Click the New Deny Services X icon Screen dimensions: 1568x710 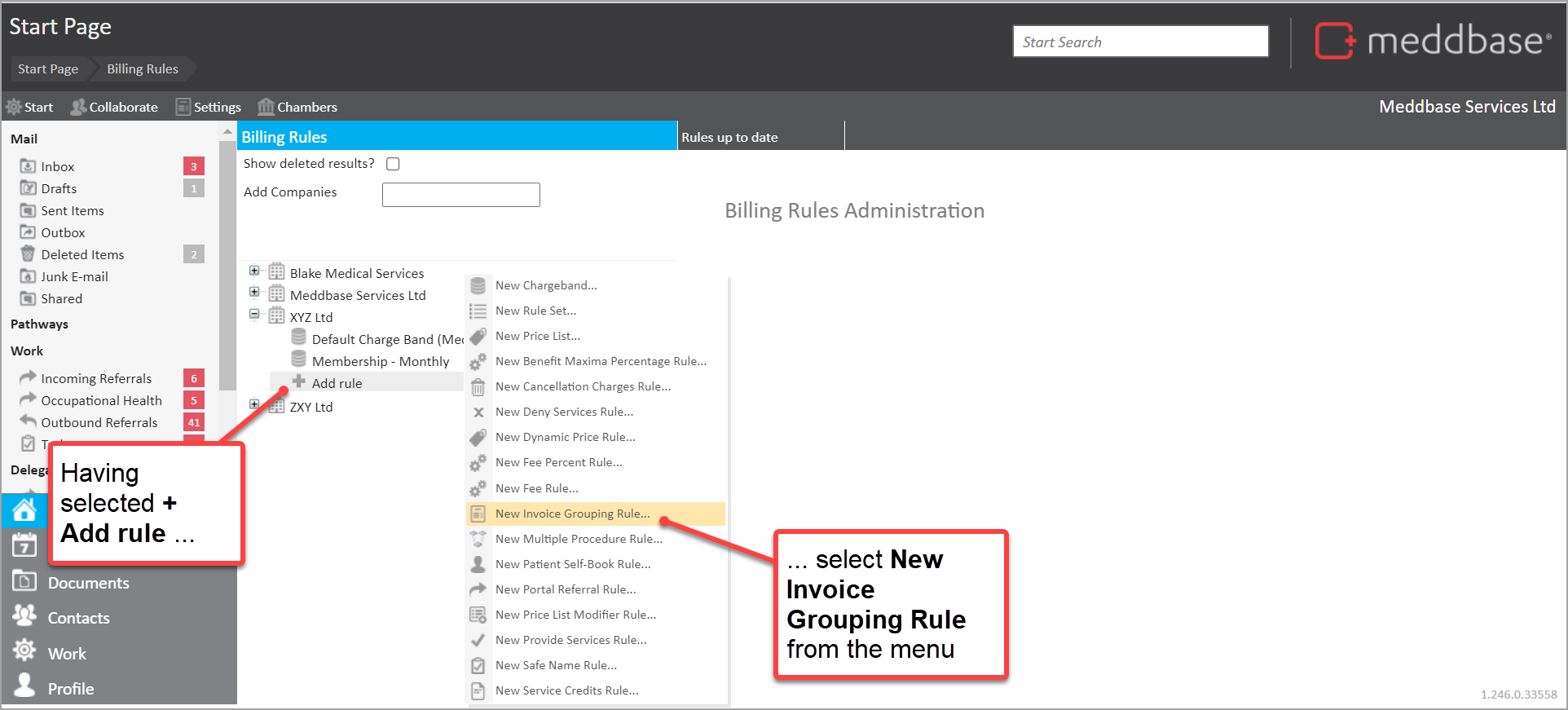(478, 412)
